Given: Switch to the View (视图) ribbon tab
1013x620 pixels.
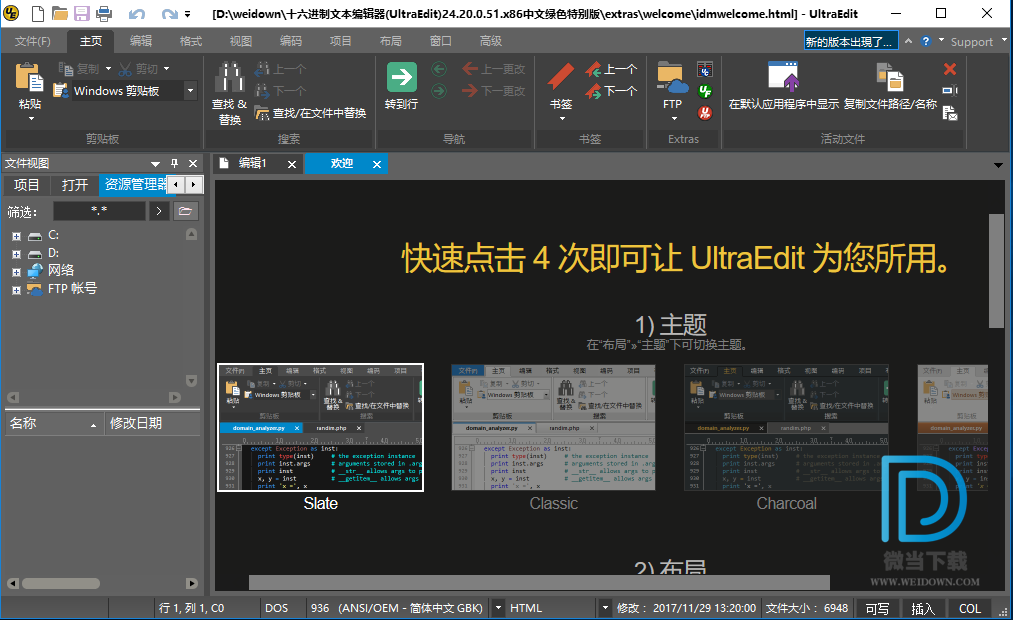Looking at the screenshot, I should [x=241, y=41].
